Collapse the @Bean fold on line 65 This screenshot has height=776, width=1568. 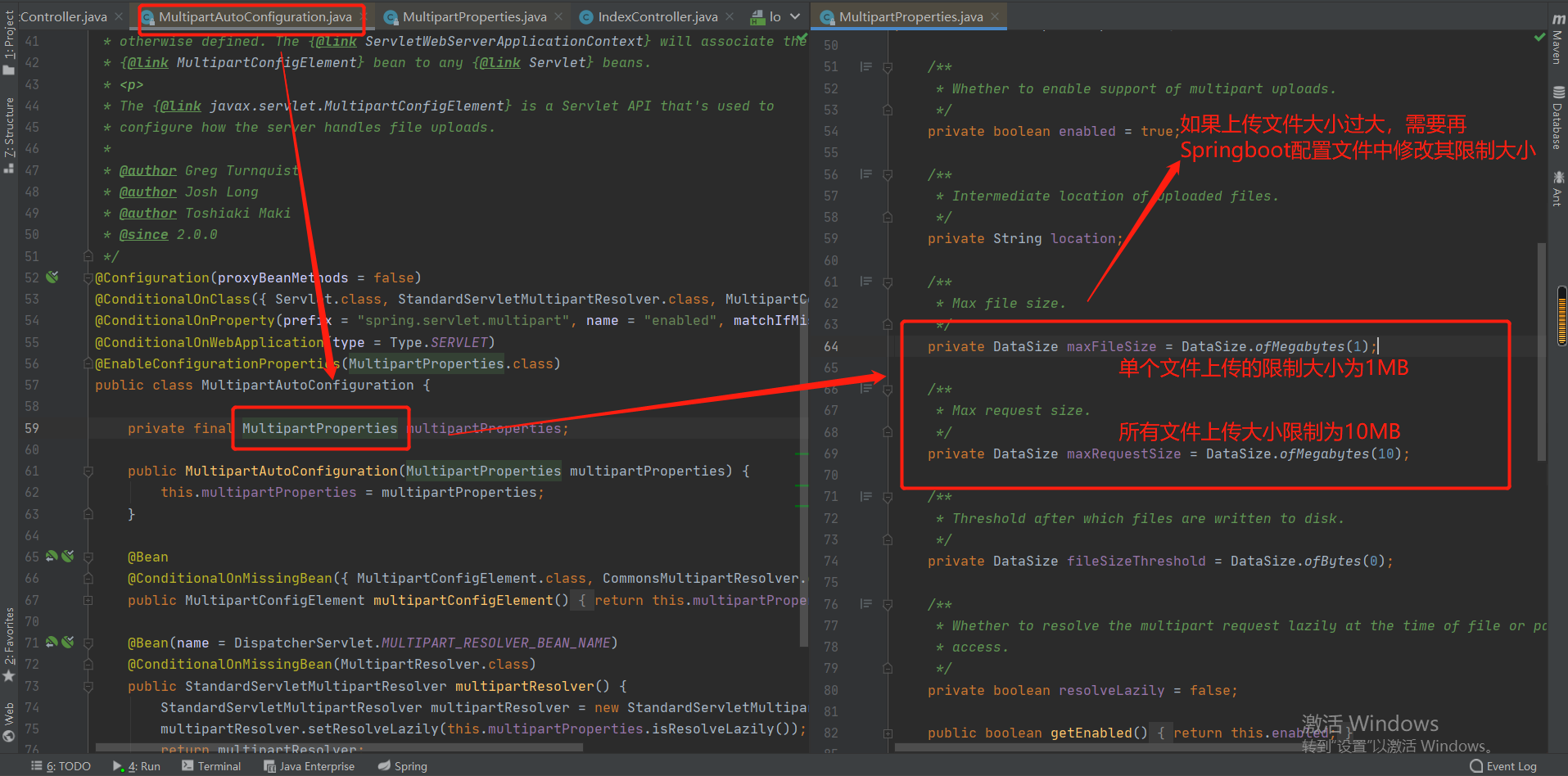tap(88, 557)
